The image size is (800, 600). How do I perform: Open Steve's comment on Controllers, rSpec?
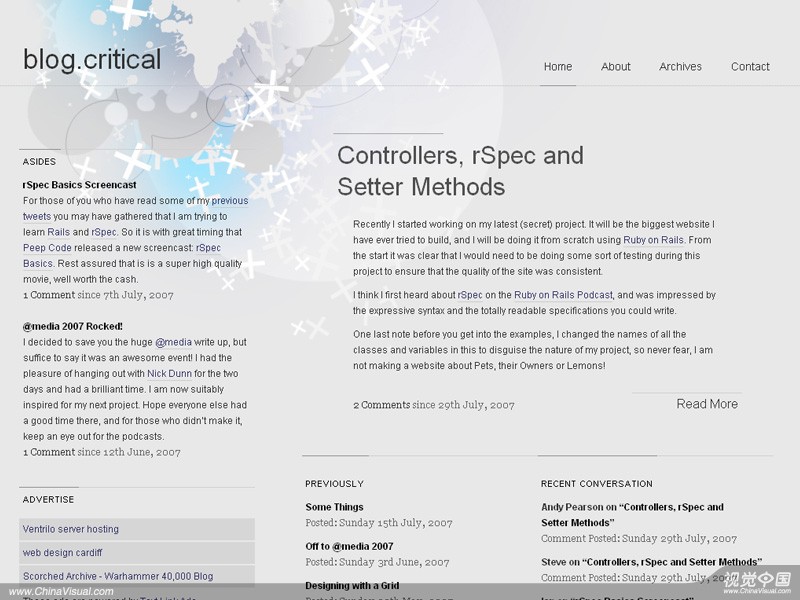[x=652, y=562]
